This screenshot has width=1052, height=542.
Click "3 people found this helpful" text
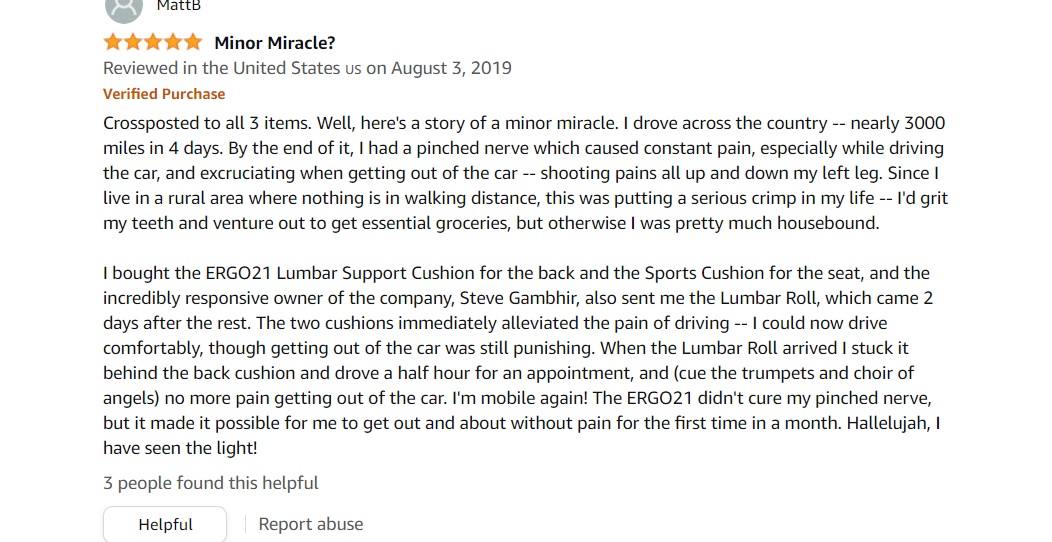[211, 483]
